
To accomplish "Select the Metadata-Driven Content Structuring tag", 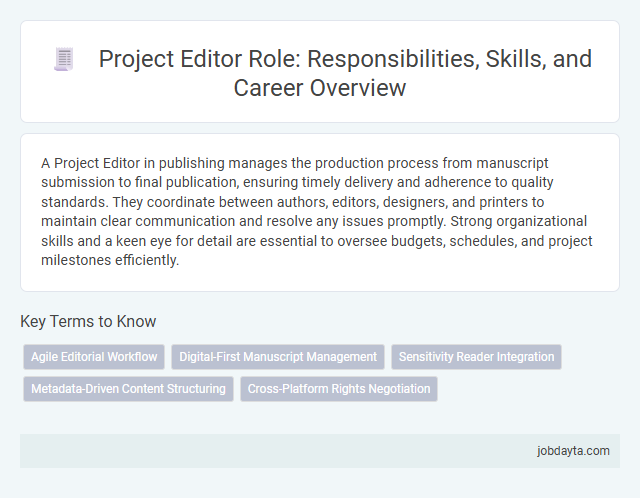I will [x=128, y=389].
